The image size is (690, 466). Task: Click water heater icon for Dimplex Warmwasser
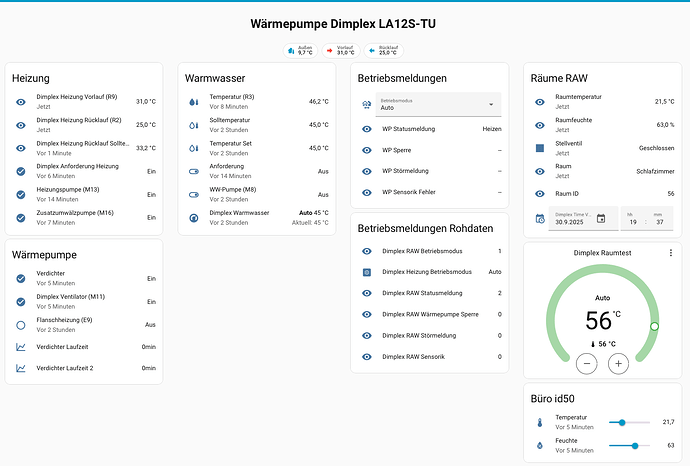click(194, 218)
